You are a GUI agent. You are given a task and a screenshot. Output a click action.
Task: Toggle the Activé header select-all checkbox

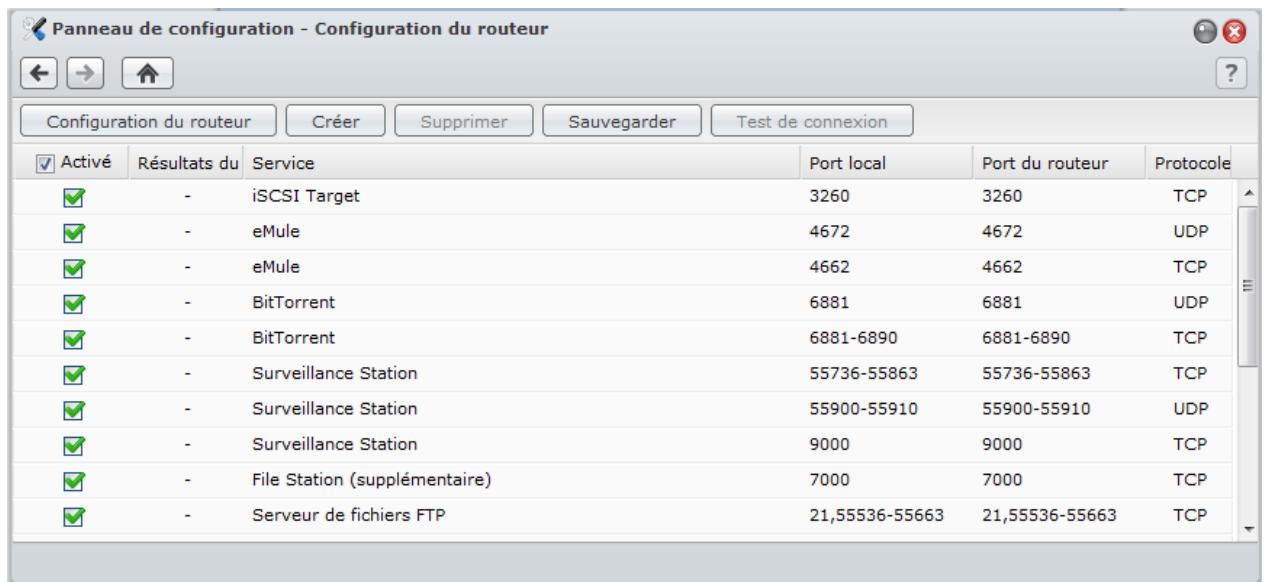point(44,163)
